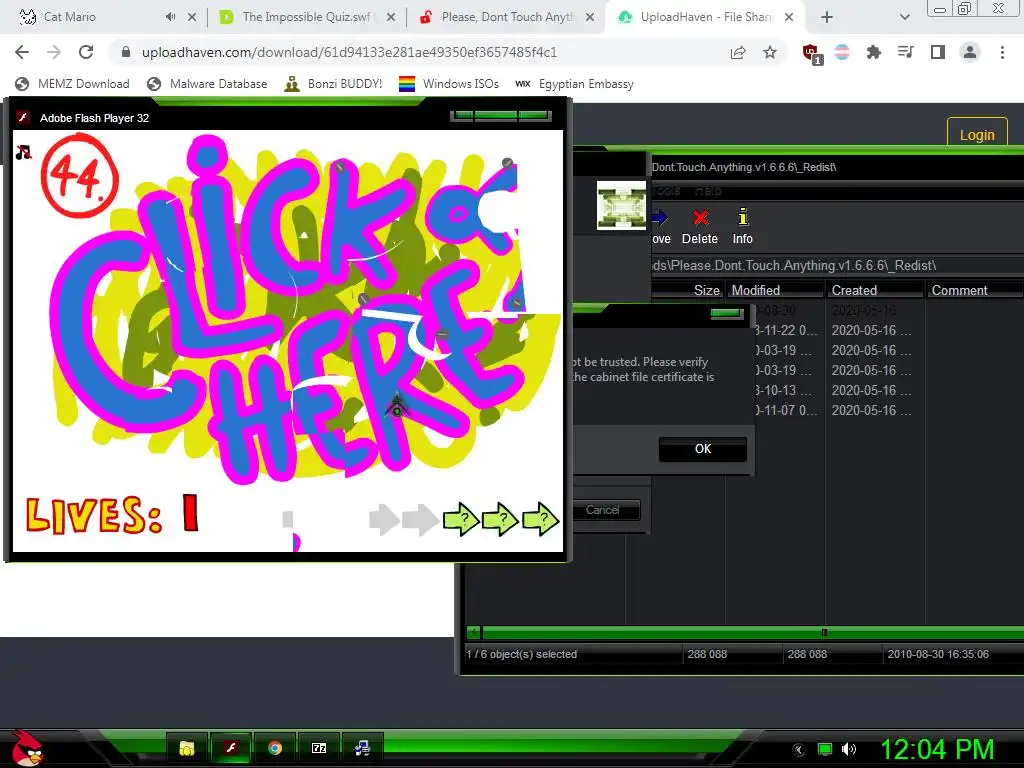
Task: Open a new Chrome tab
Action: tap(827, 17)
